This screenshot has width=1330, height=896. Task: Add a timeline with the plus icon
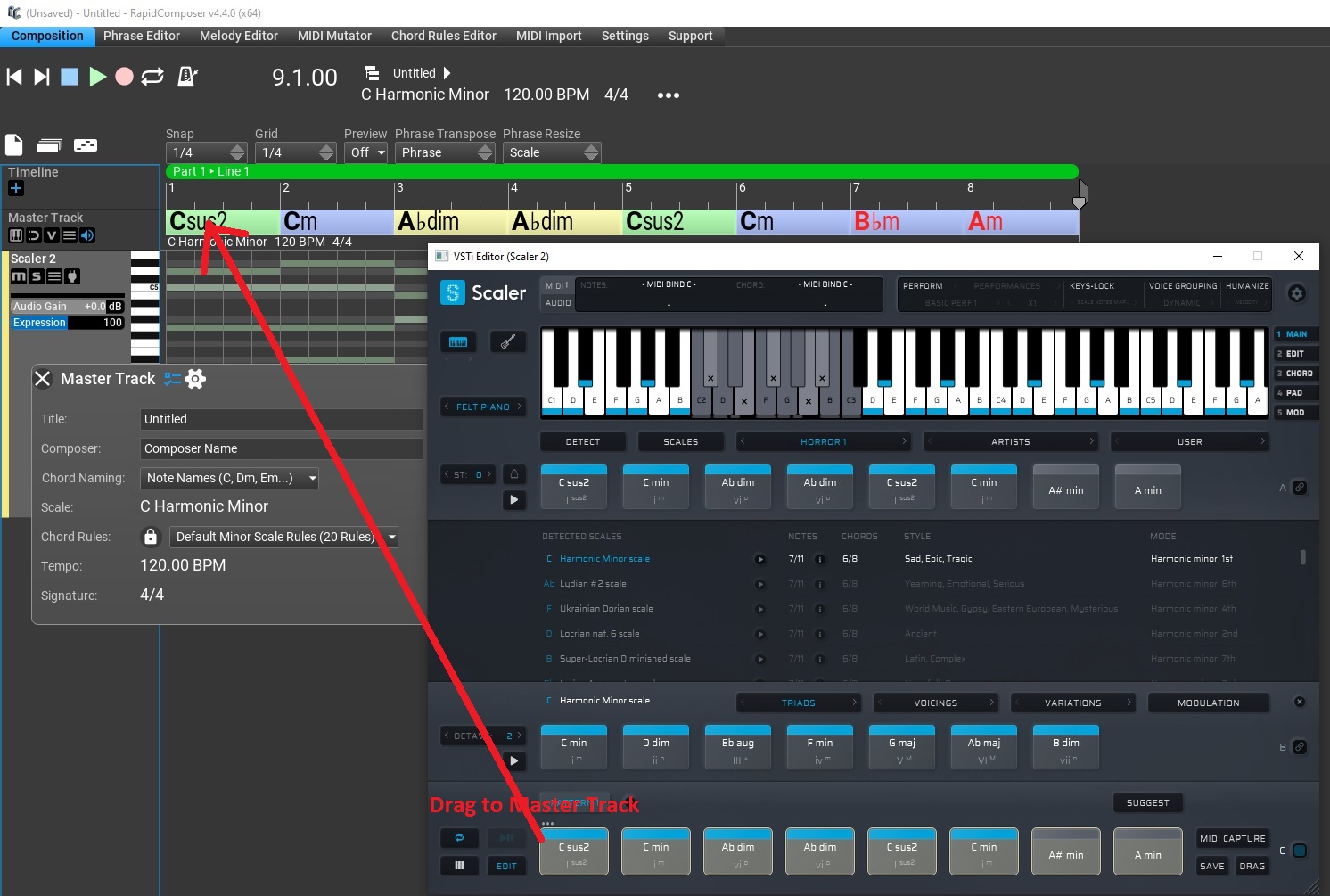[16, 188]
